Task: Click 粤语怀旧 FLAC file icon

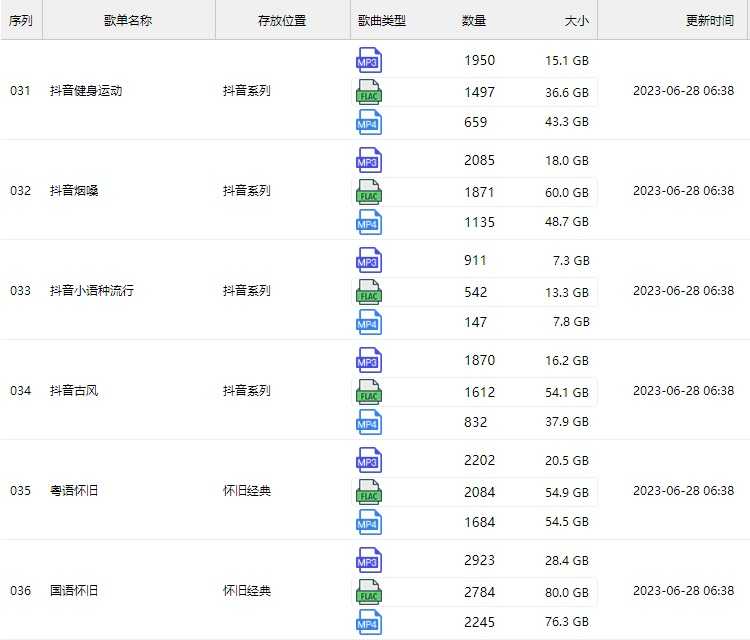Action: click(x=369, y=492)
